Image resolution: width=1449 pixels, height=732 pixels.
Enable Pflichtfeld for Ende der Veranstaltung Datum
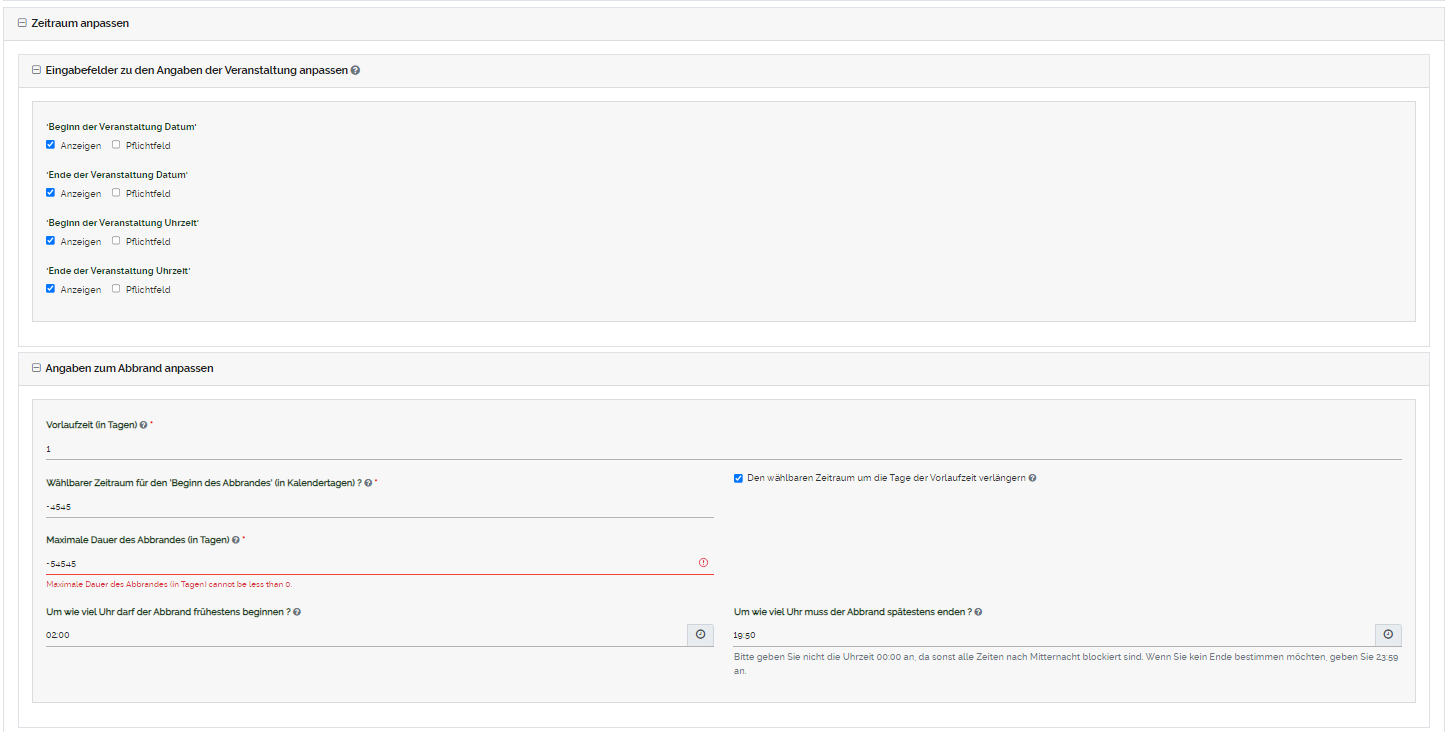pos(116,193)
